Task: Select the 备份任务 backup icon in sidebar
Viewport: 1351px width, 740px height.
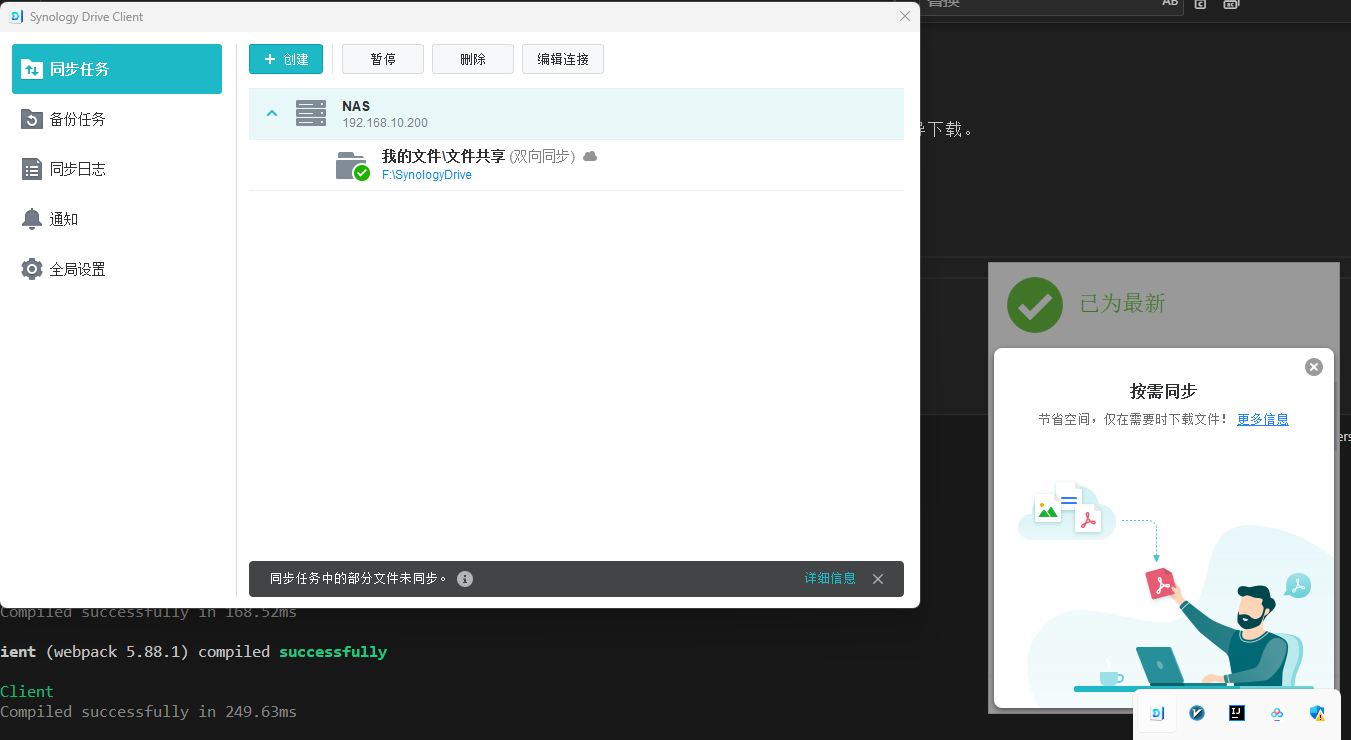Action: click(x=31, y=118)
